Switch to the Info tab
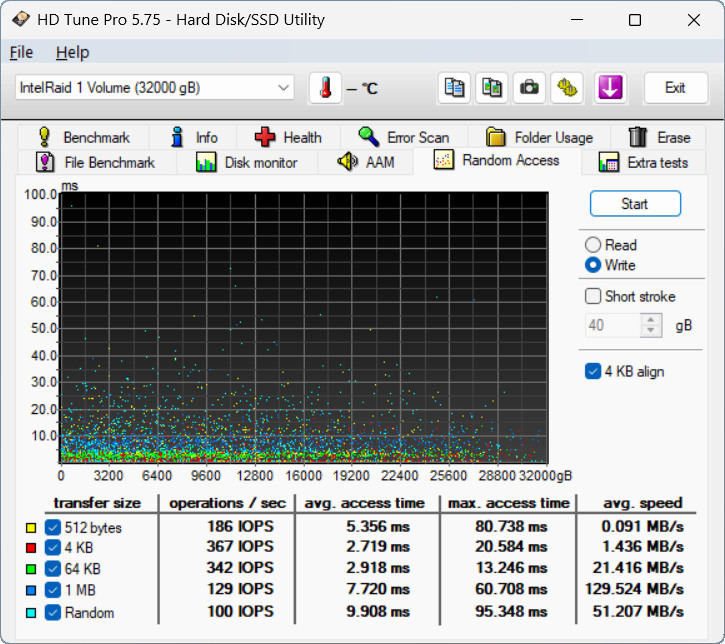The image size is (725, 644). coord(193,137)
